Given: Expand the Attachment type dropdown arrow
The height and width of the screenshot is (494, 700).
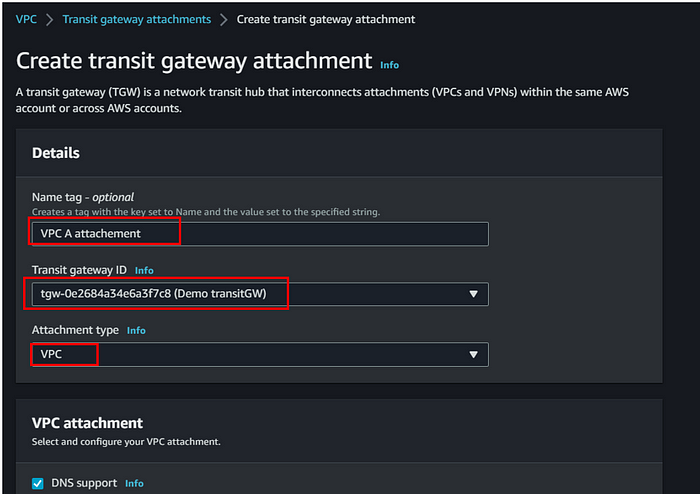Looking at the screenshot, I should [473, 355].
